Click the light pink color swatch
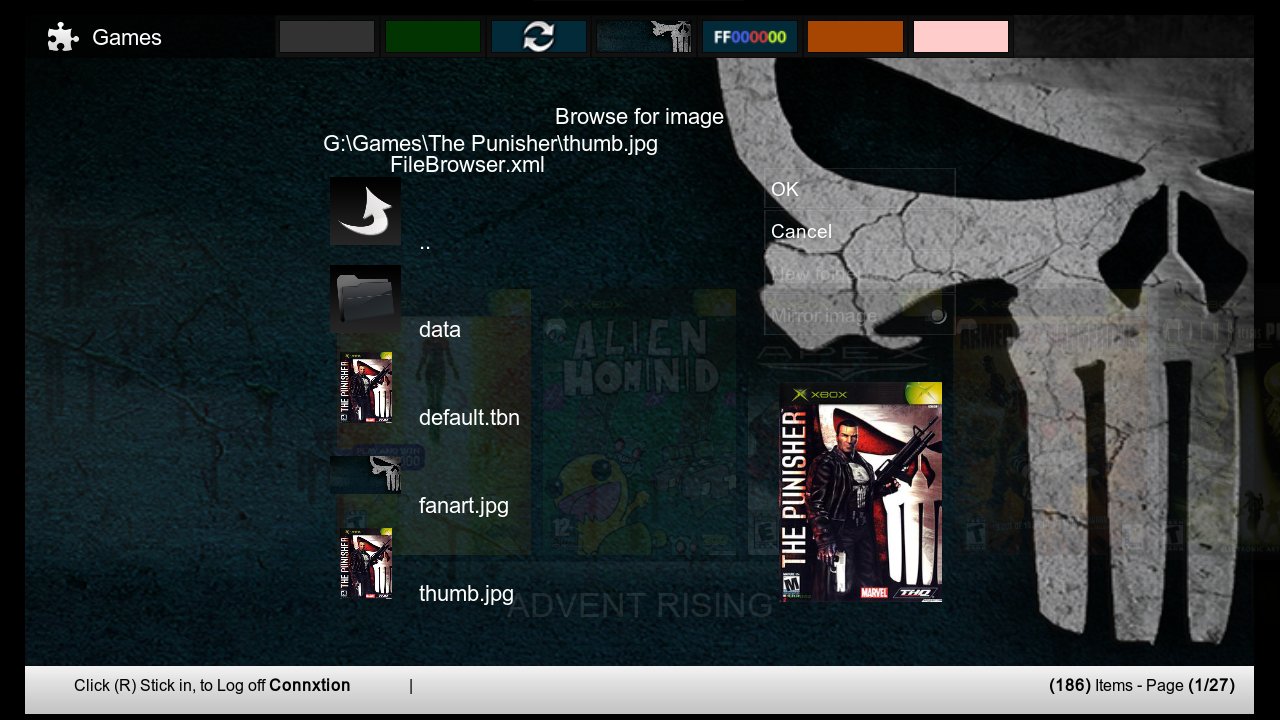Image resolution: width=1280 pixels, height=720 pixels. pyautogui.click(x=961, y=37)
